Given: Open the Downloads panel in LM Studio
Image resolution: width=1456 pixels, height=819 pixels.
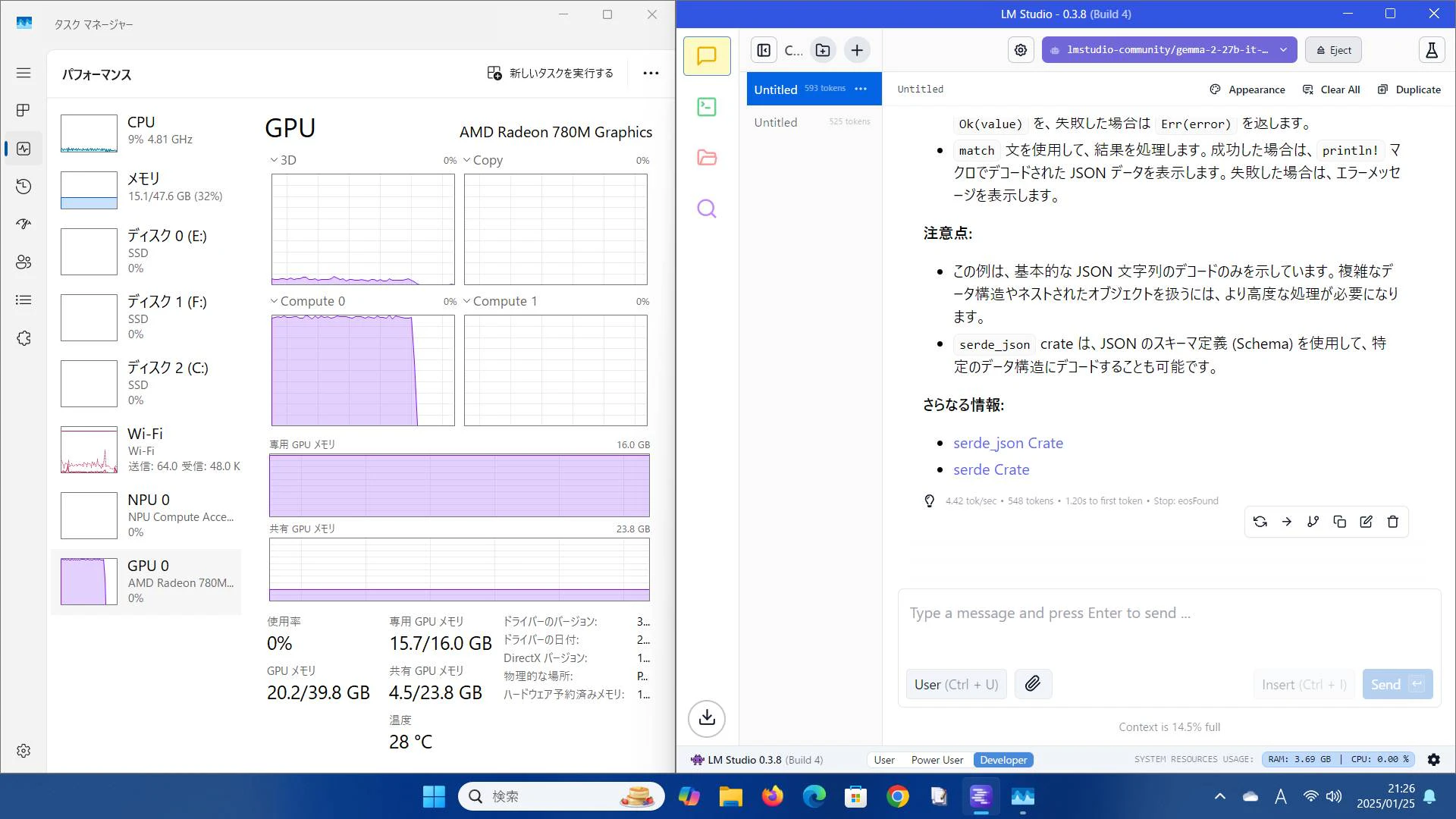Looking at the screenshot, I should coord(707,718).
